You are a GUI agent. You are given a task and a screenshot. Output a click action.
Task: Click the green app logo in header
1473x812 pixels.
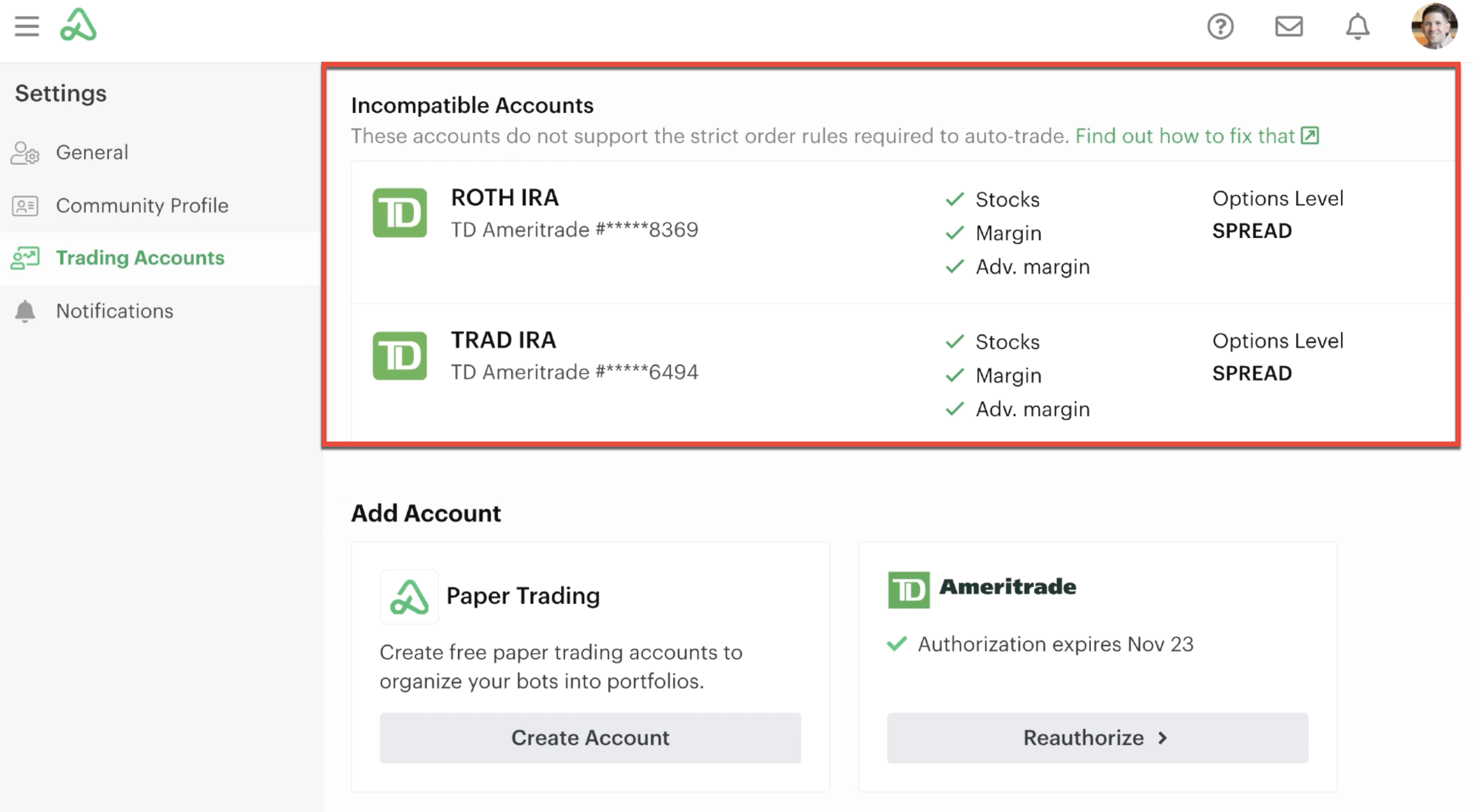point(78,25)
